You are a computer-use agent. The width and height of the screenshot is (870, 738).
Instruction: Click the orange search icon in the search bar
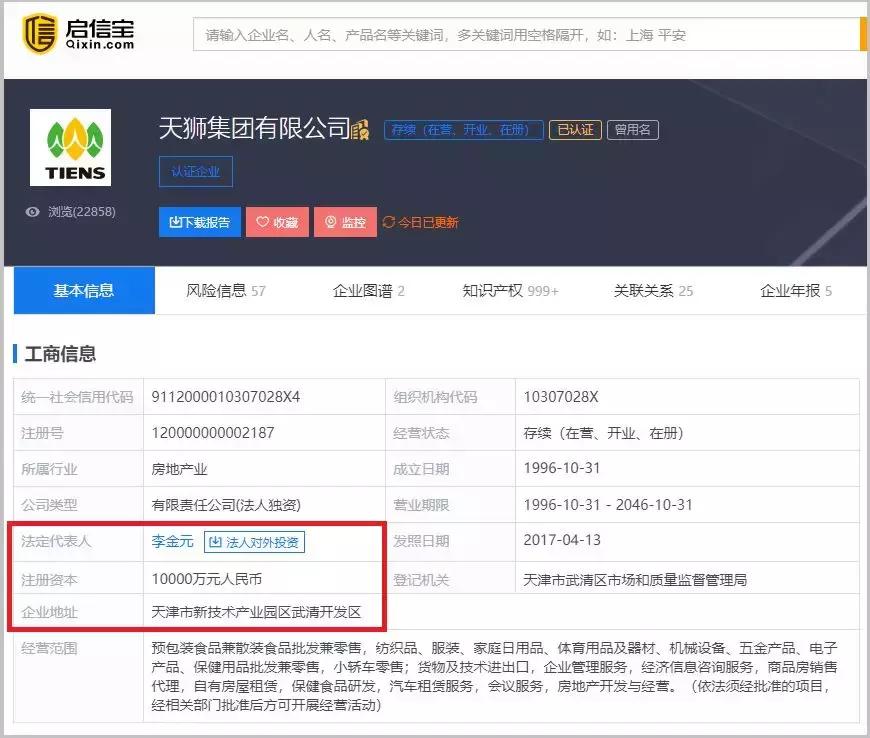coord(861,35)
